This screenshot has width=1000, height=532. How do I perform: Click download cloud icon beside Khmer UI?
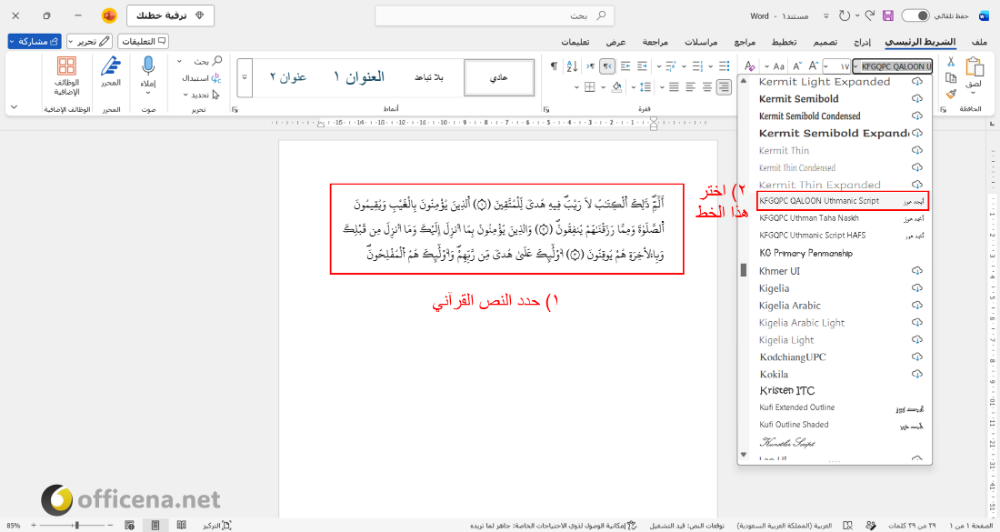point(917,271)
